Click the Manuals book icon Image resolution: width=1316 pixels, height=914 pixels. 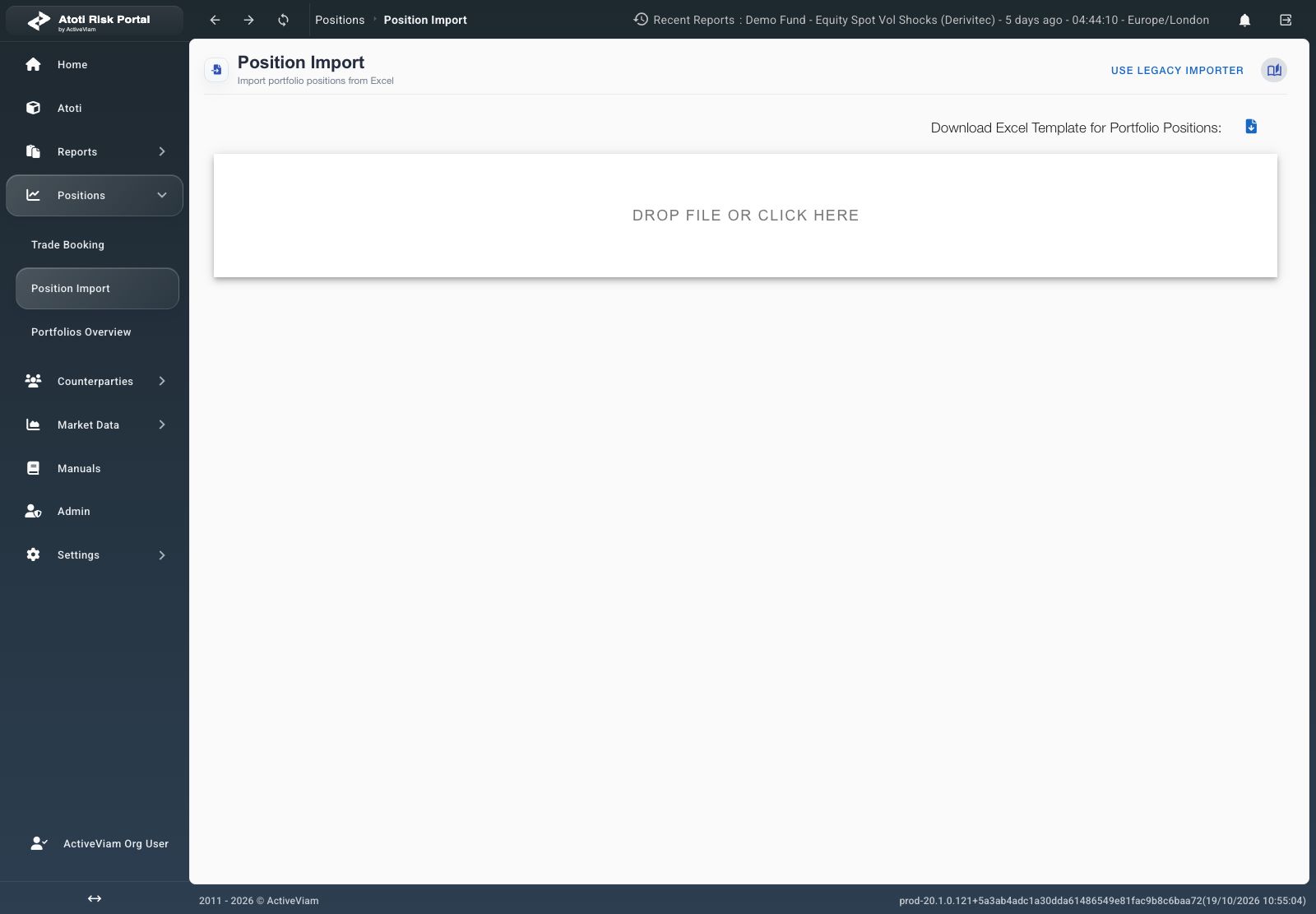click(x=33, y=468)
